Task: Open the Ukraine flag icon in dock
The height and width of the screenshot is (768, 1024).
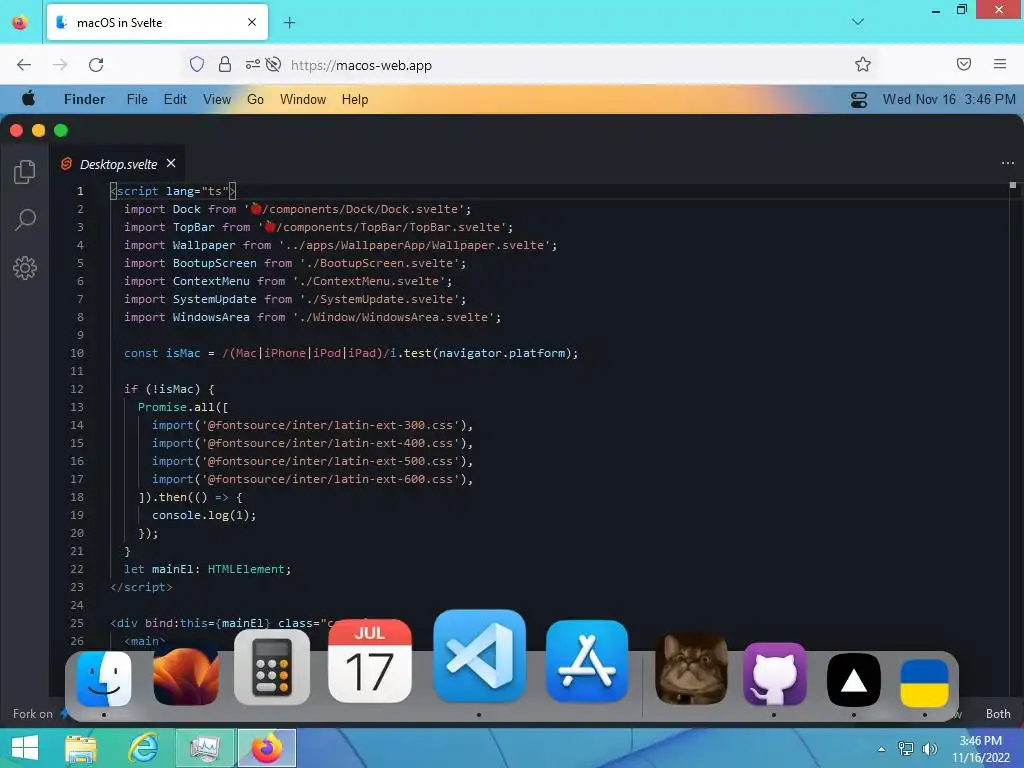Action: click(x=924, y=682)
